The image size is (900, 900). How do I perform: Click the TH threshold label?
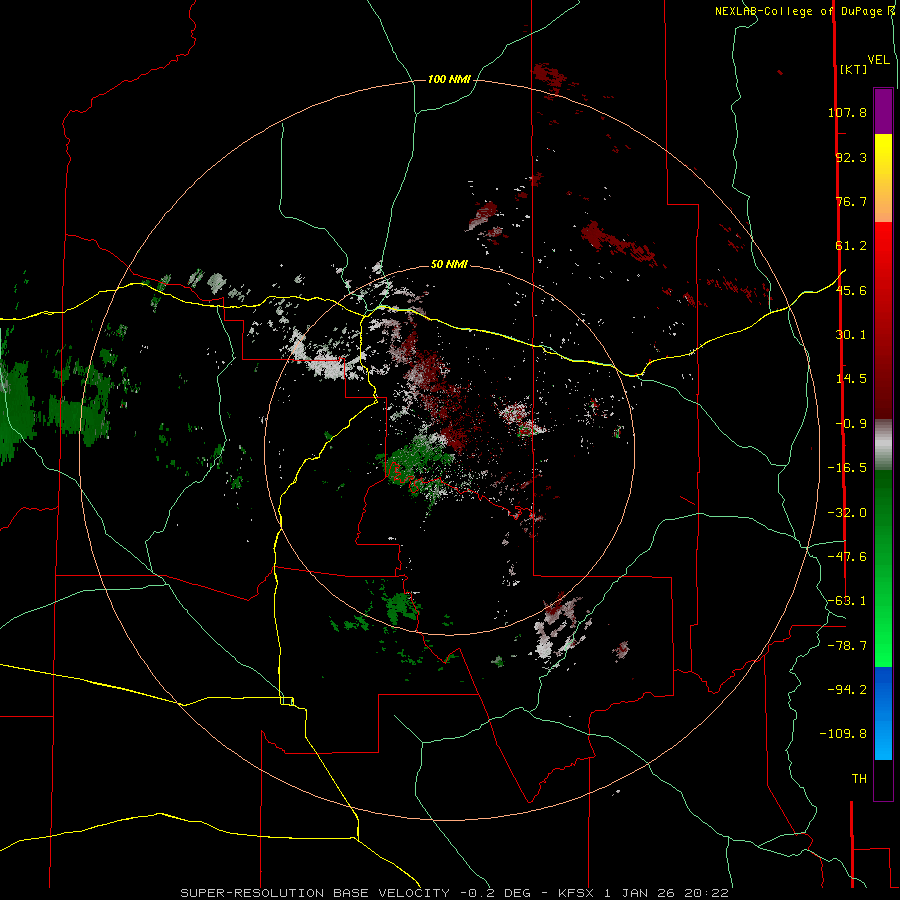pyautogui.click(x=859, y=779)
